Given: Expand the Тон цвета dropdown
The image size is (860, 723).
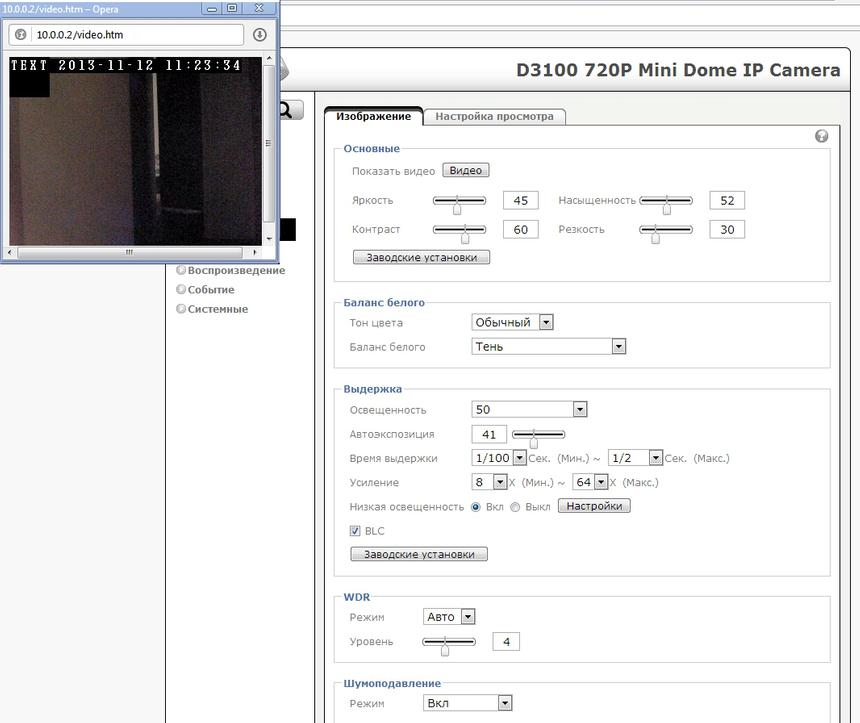Looking at the screenshot, I should (x=512, y=323).
